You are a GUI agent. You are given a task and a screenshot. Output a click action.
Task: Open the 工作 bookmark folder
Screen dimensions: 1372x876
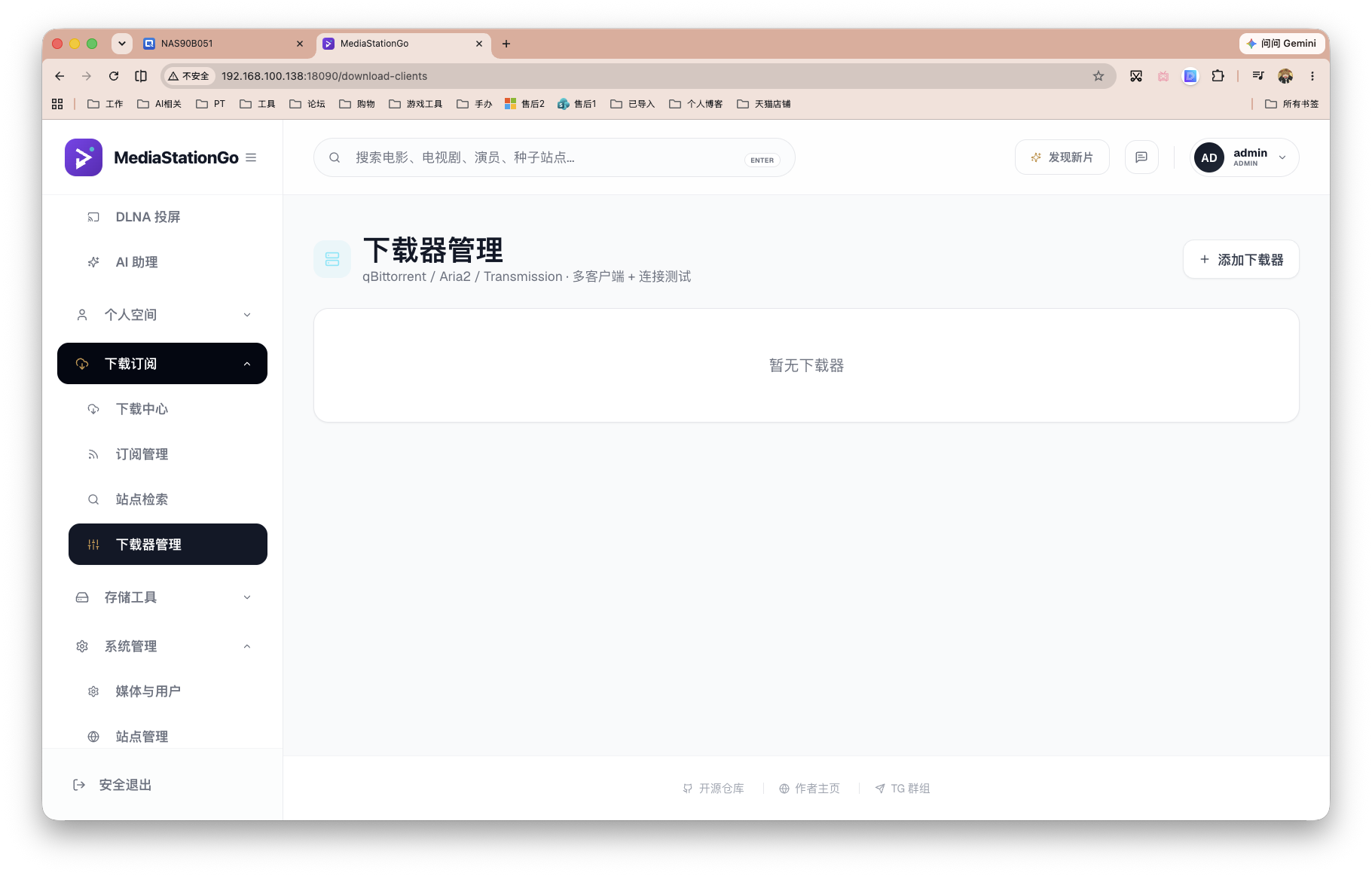105,104
